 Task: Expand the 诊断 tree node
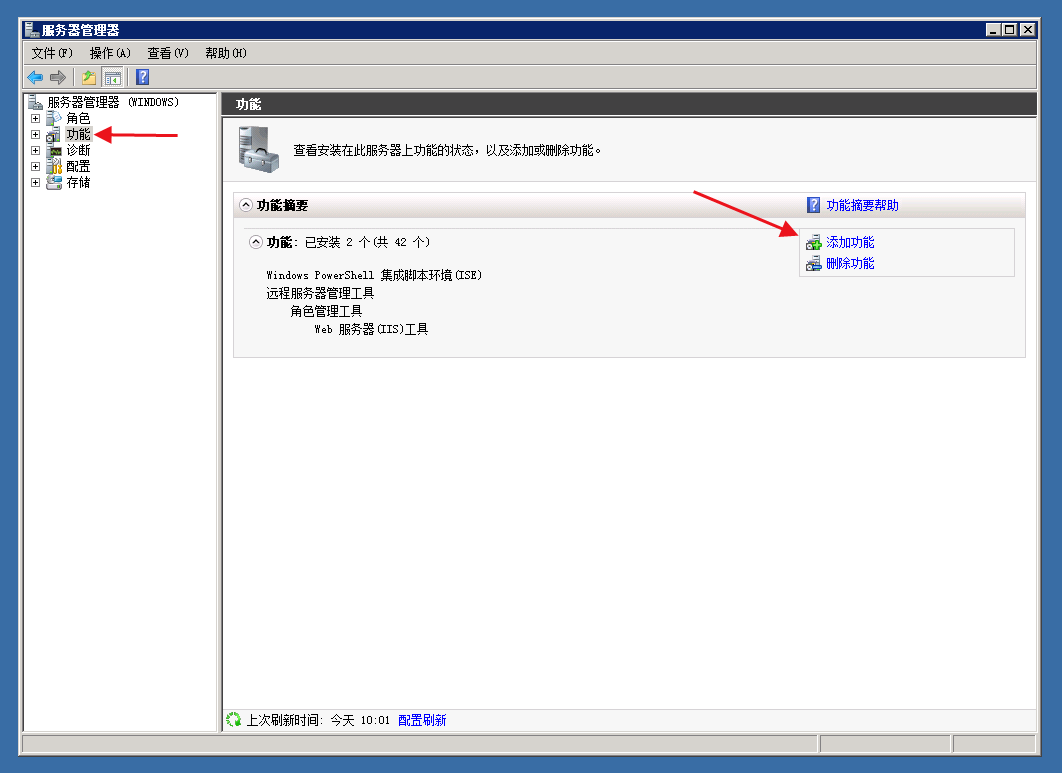[36, 150]
